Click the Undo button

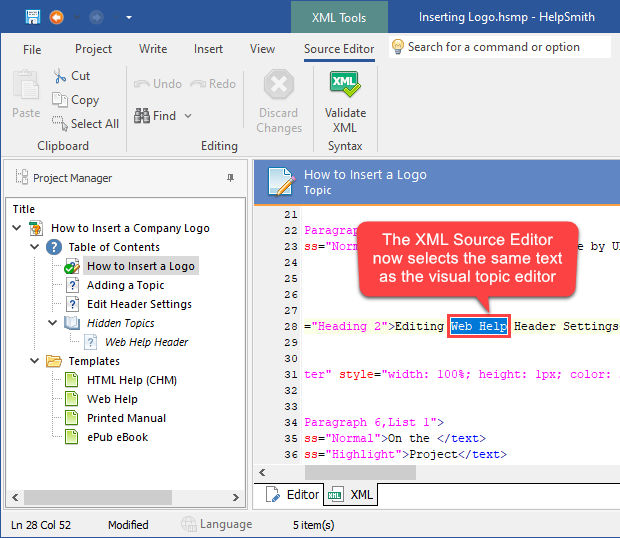click(x=158, y=84)
